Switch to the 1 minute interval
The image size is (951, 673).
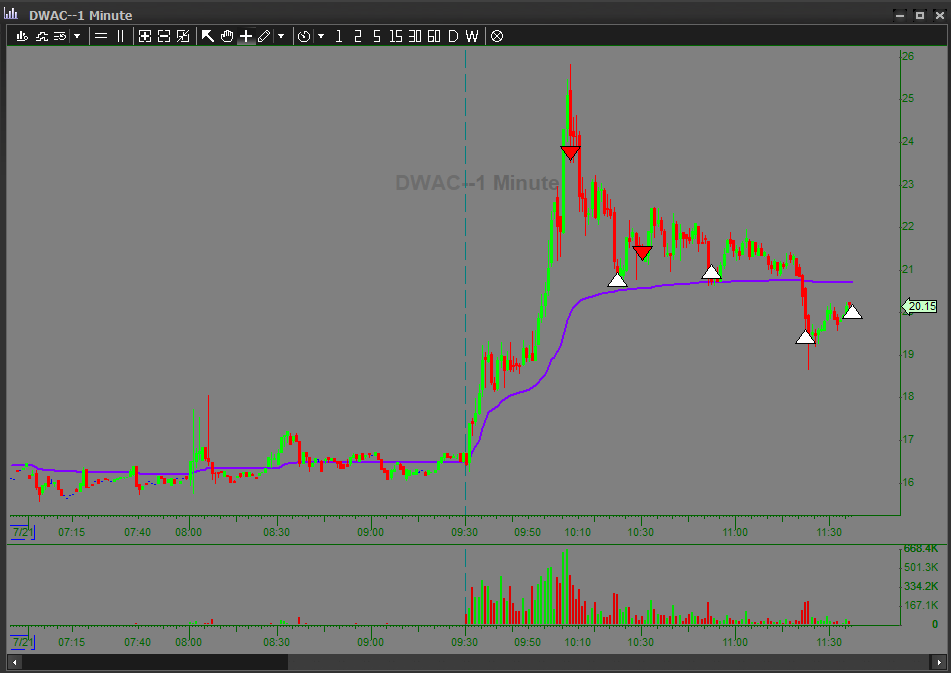[338, 36]
